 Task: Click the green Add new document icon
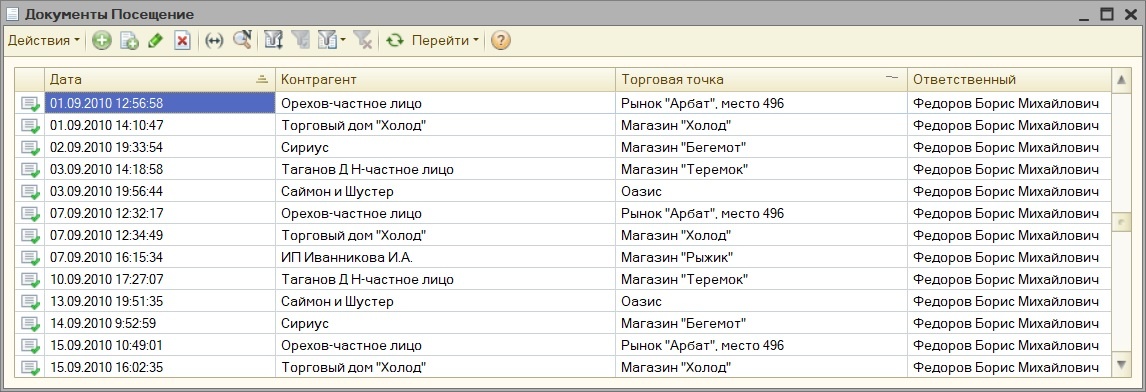point(102,41)
